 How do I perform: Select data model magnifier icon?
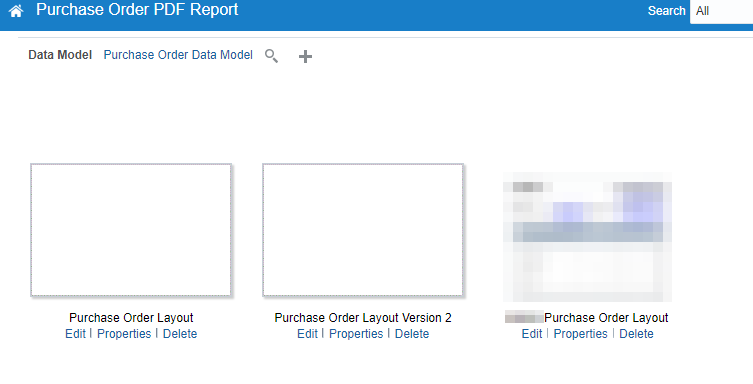271,56
